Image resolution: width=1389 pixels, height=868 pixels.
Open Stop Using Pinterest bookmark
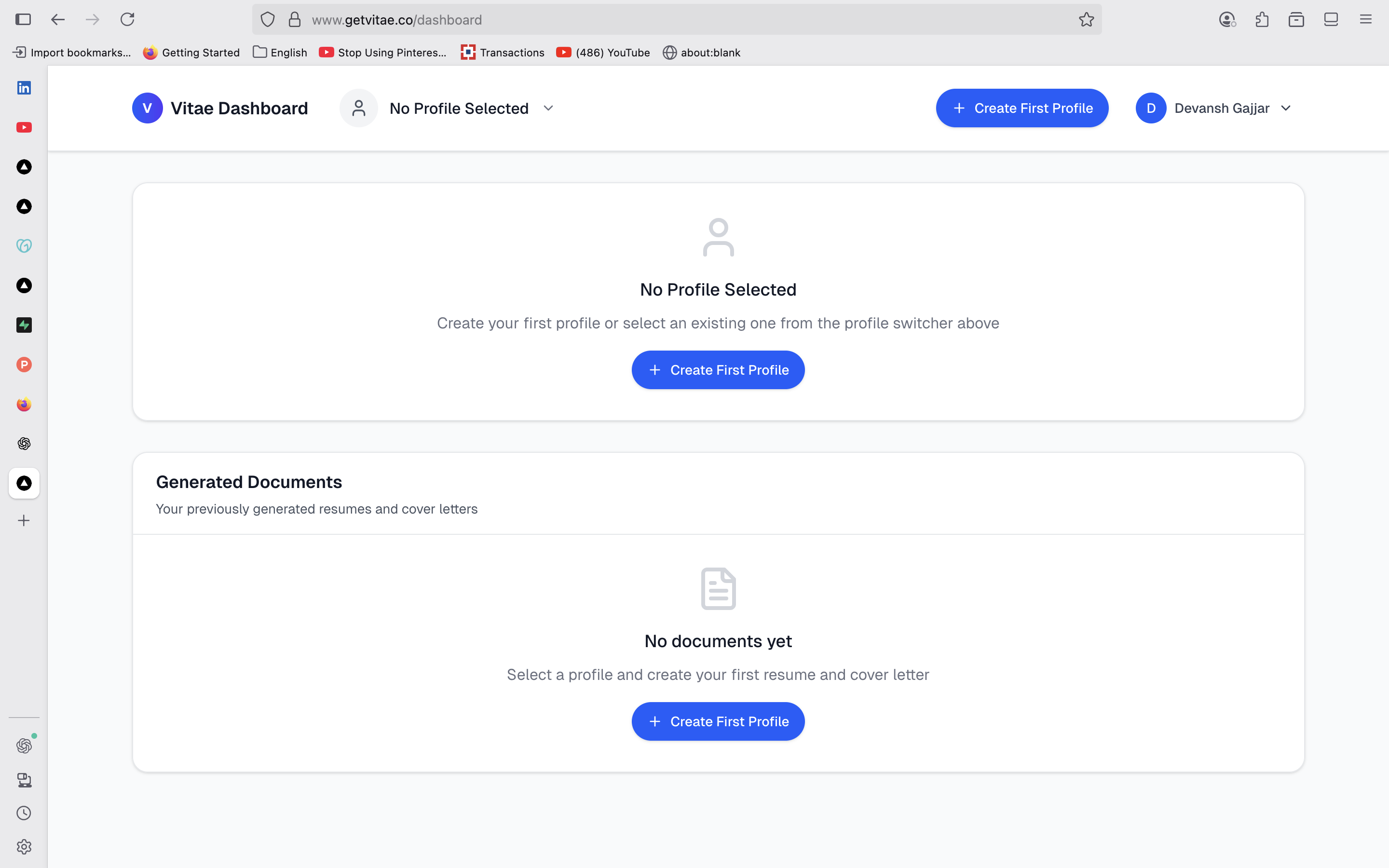pos(383,52)
